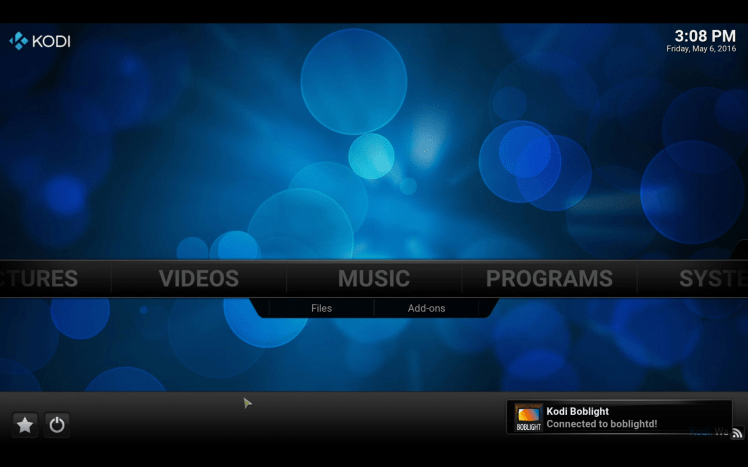Click the RSS feed icon
This screenshot has height=467, width=748.
pos(738,433)
